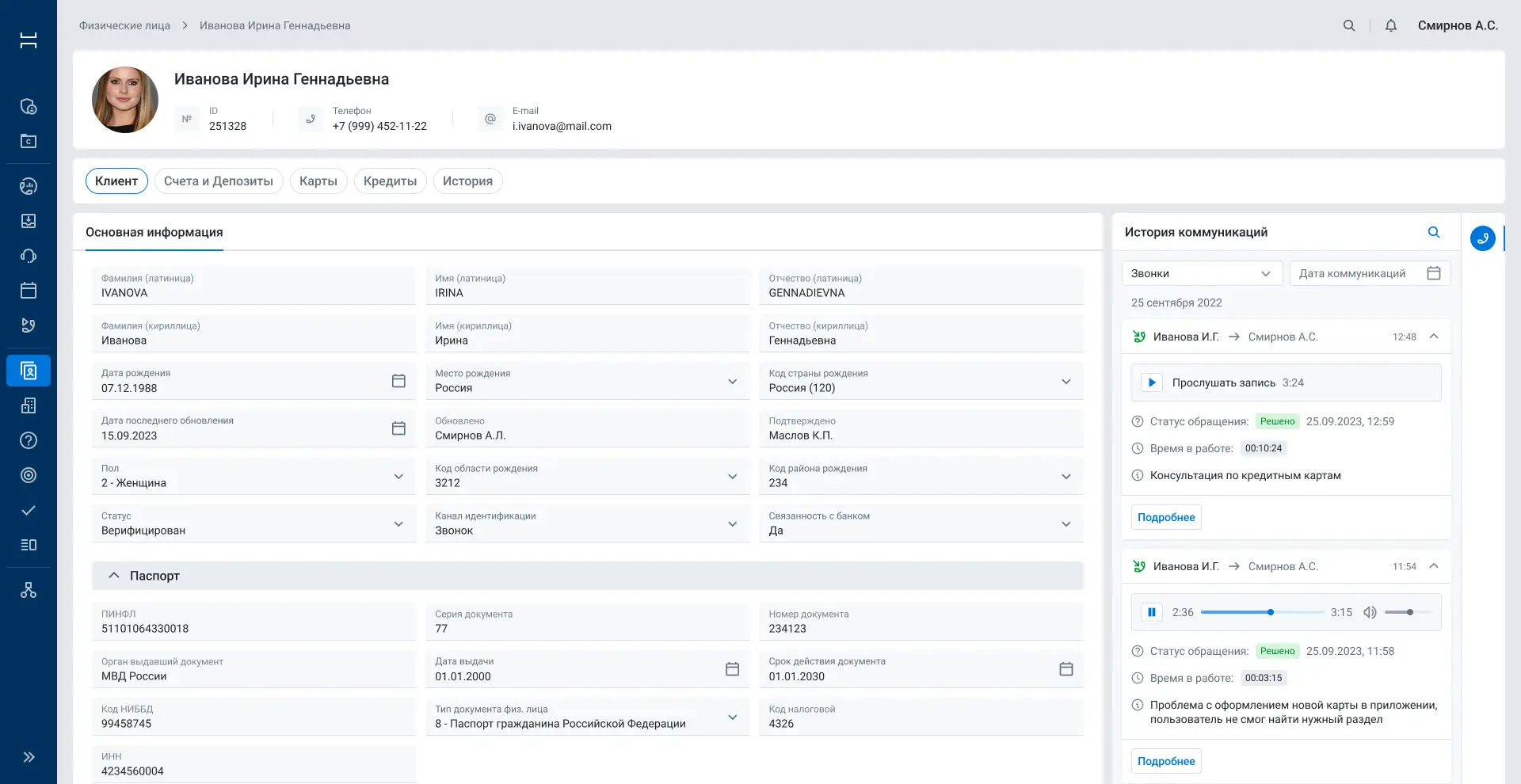
Task: Click the Физические лица breadcrumb
Action: click(124, 25)
